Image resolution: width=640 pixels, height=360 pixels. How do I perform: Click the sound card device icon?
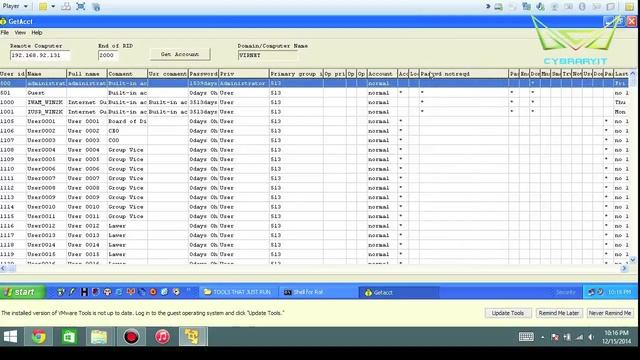540,7
